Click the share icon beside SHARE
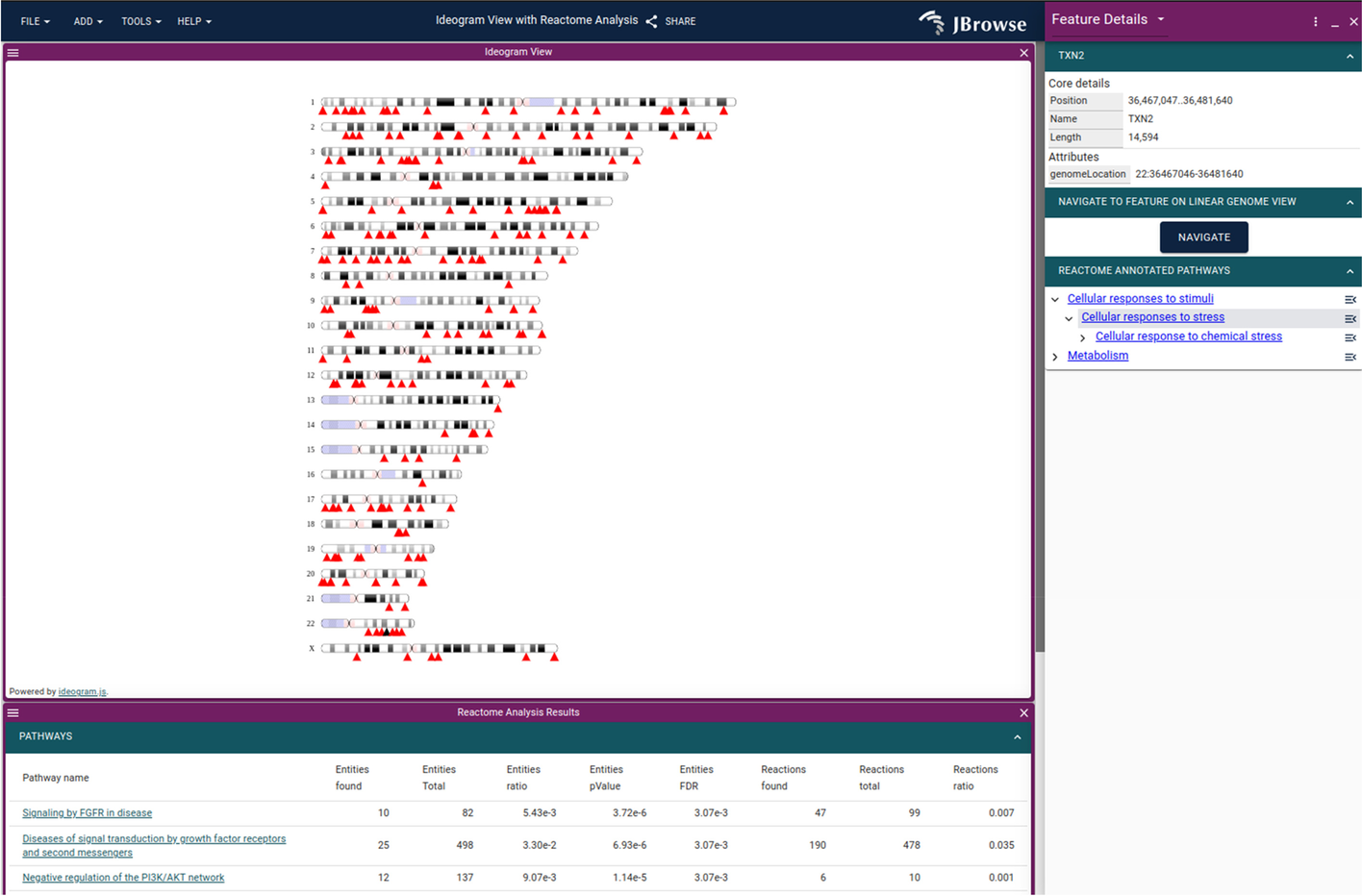The width and height of the screenshot is (1362, 896). tap(651, 21)
